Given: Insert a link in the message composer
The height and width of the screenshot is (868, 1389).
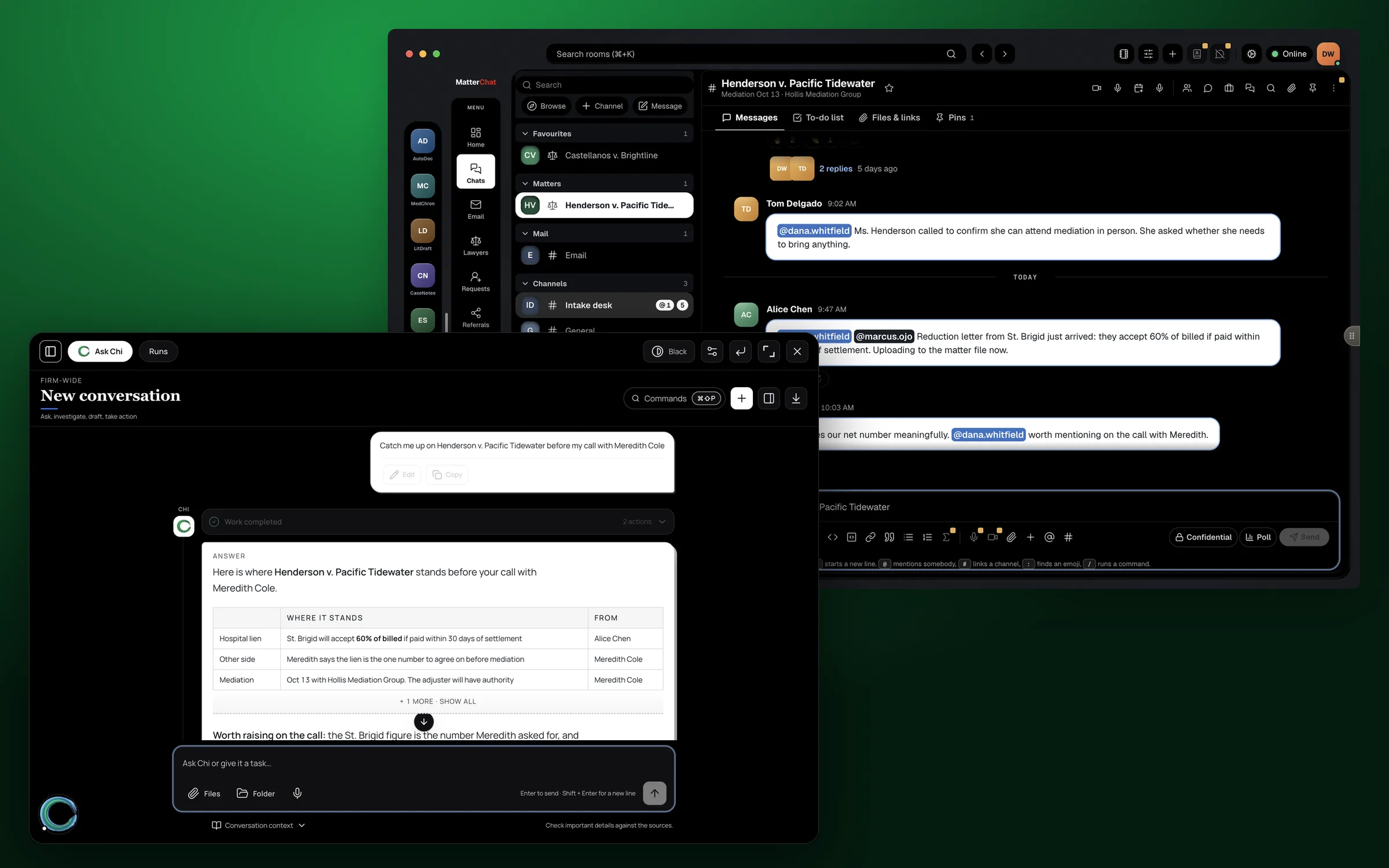Looking at the screenshot, I should pos(870,537).
